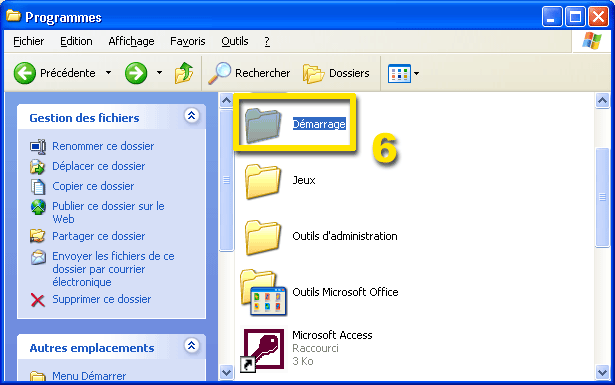Click the move icon beside Déplacer

click(38, 167)
